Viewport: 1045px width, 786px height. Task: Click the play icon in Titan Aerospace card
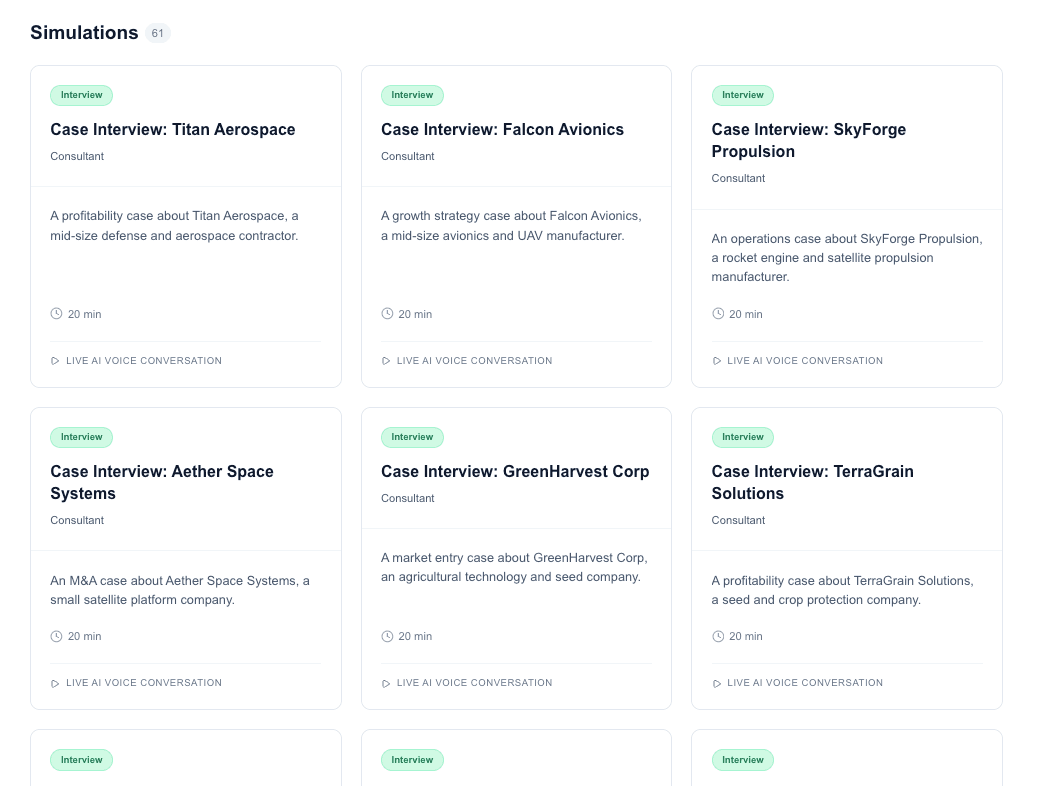55,361
